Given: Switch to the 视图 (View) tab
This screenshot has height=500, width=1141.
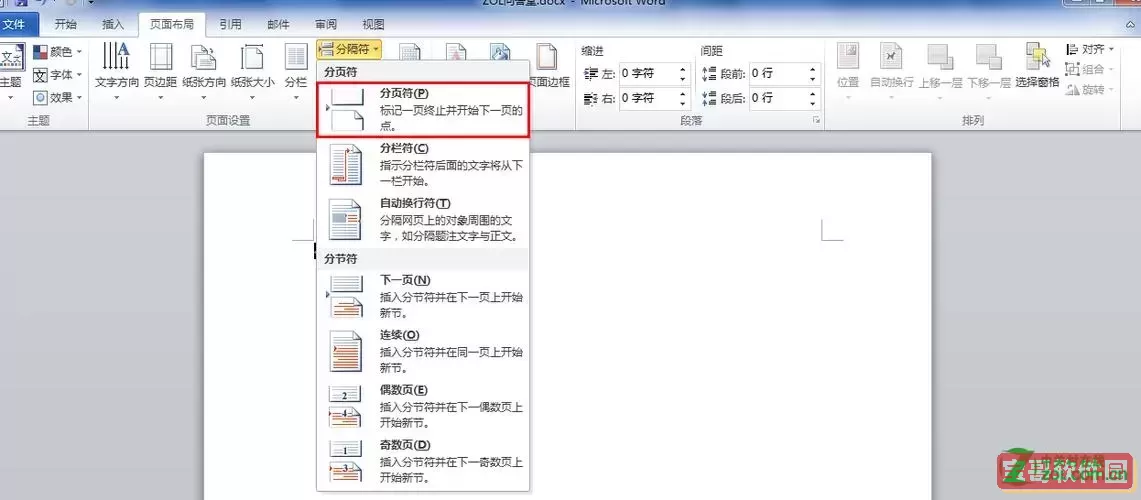Looking at the screenshot, I should [x=373, y=24].
